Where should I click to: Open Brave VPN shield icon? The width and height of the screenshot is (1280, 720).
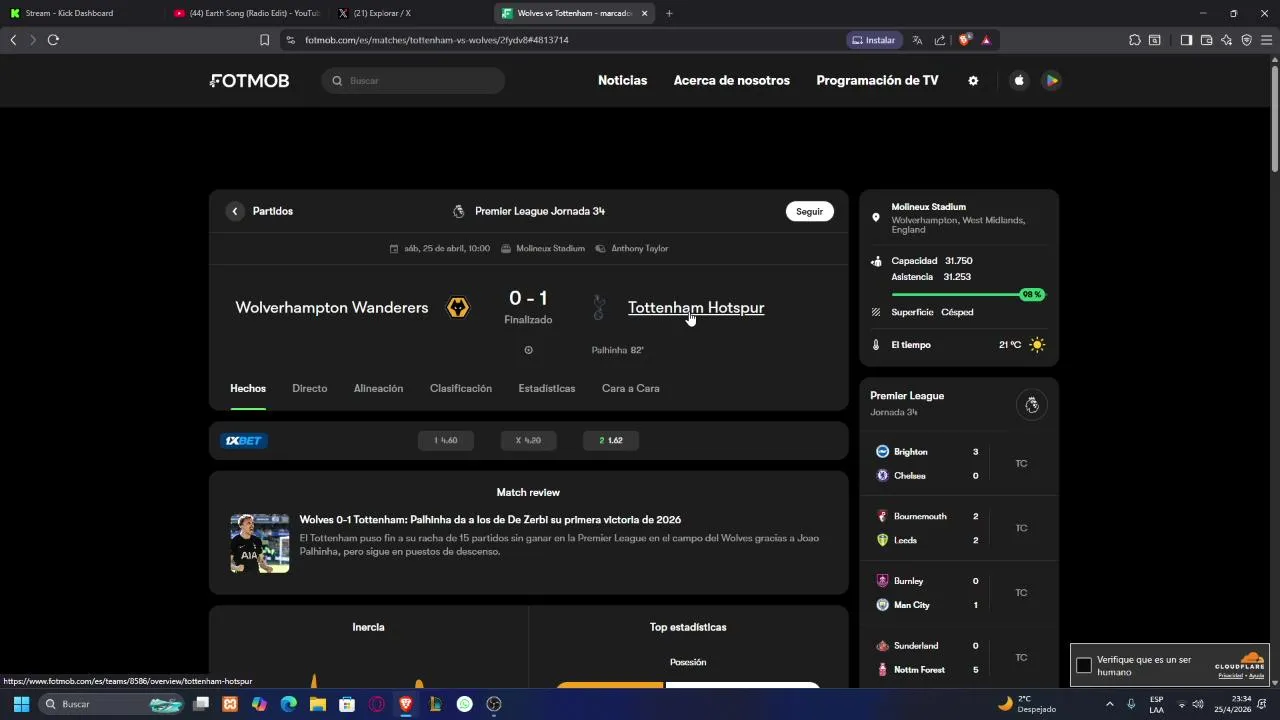pyautogui.click(x=1246, y=40)
